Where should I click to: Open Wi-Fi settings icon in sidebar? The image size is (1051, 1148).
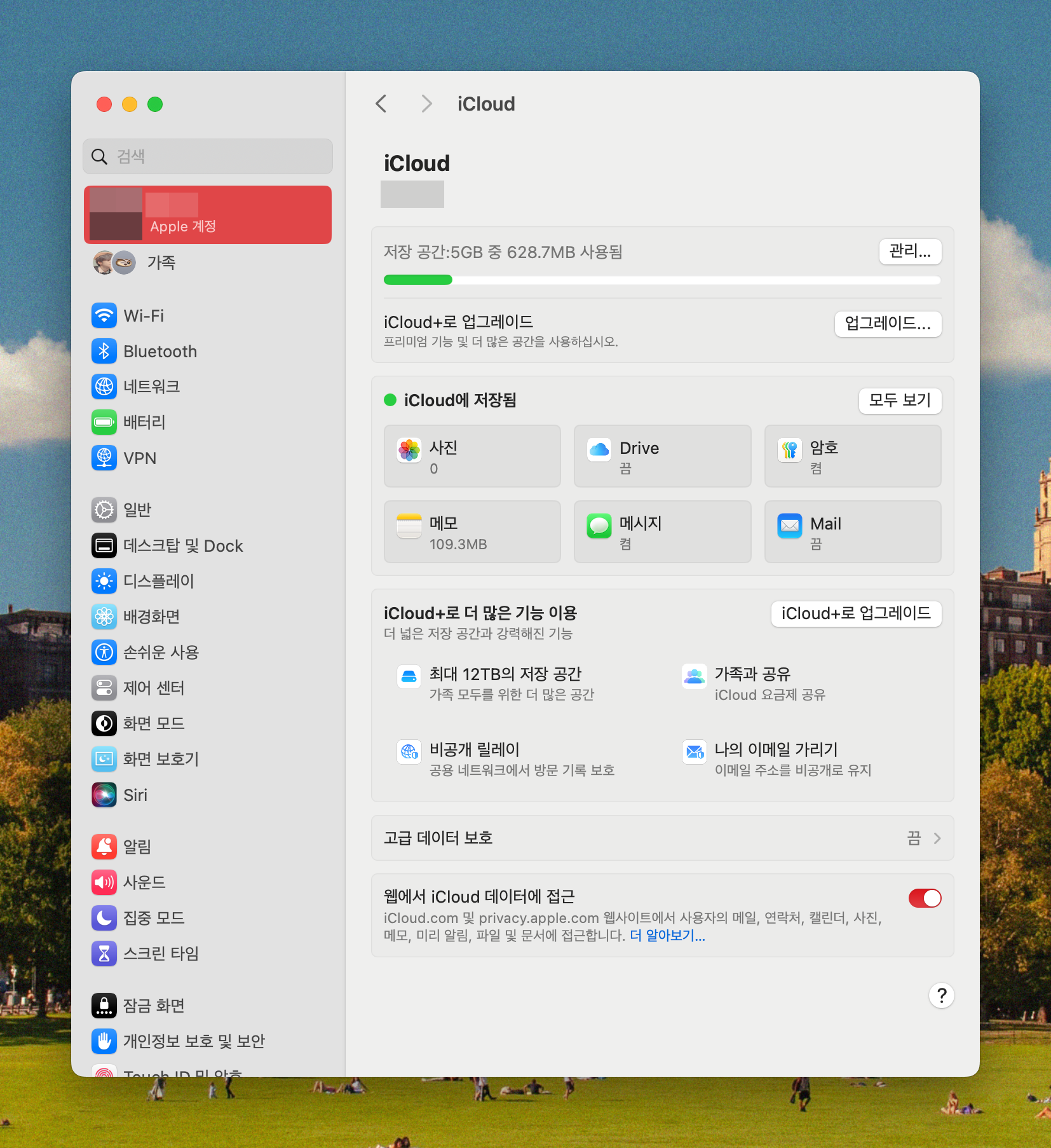104,315
